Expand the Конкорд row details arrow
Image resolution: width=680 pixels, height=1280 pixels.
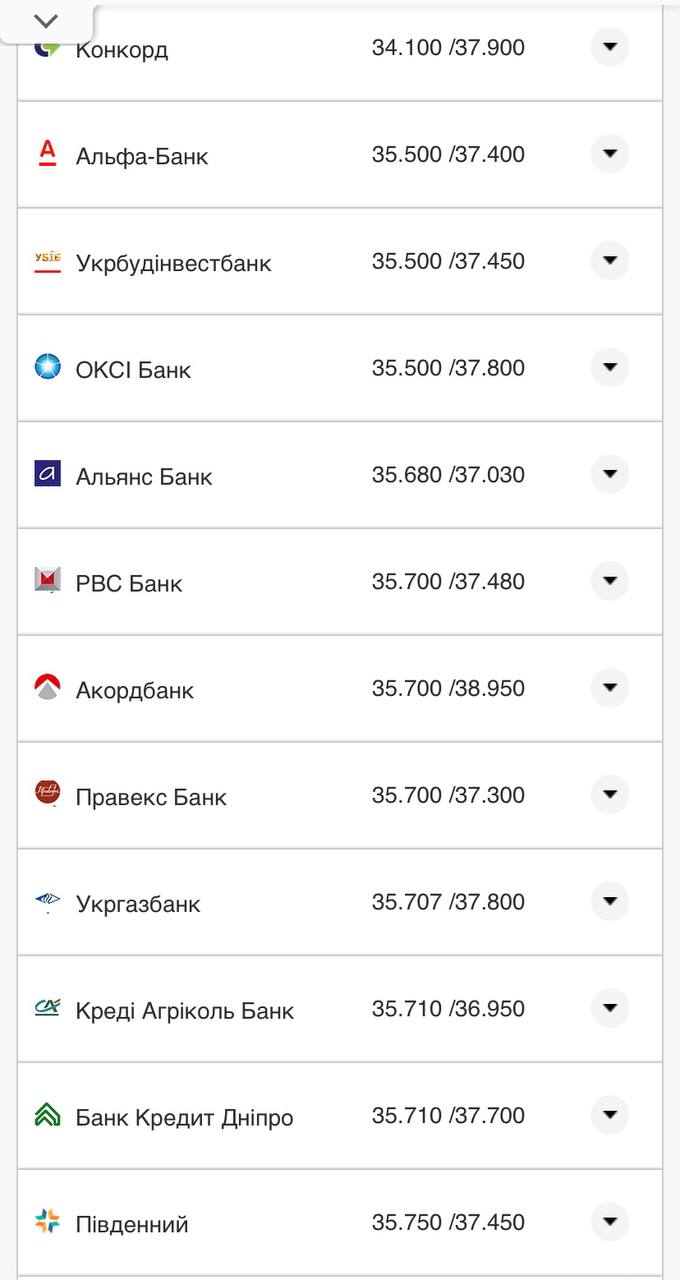coord(609,47)
